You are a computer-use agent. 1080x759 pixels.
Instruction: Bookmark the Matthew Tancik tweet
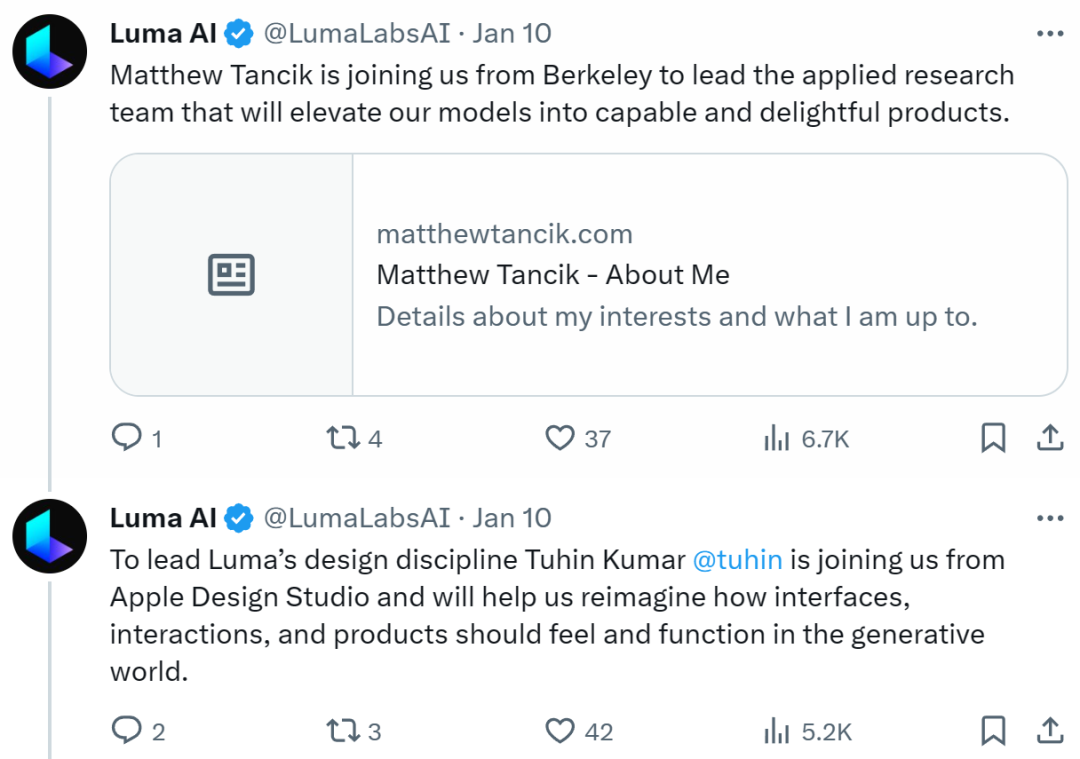click(993, 438)
